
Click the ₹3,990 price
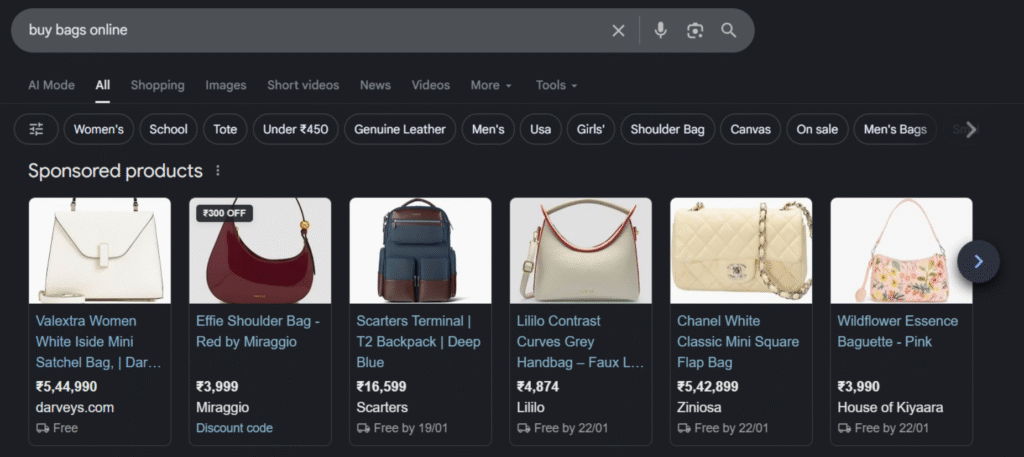click(859, 387)
